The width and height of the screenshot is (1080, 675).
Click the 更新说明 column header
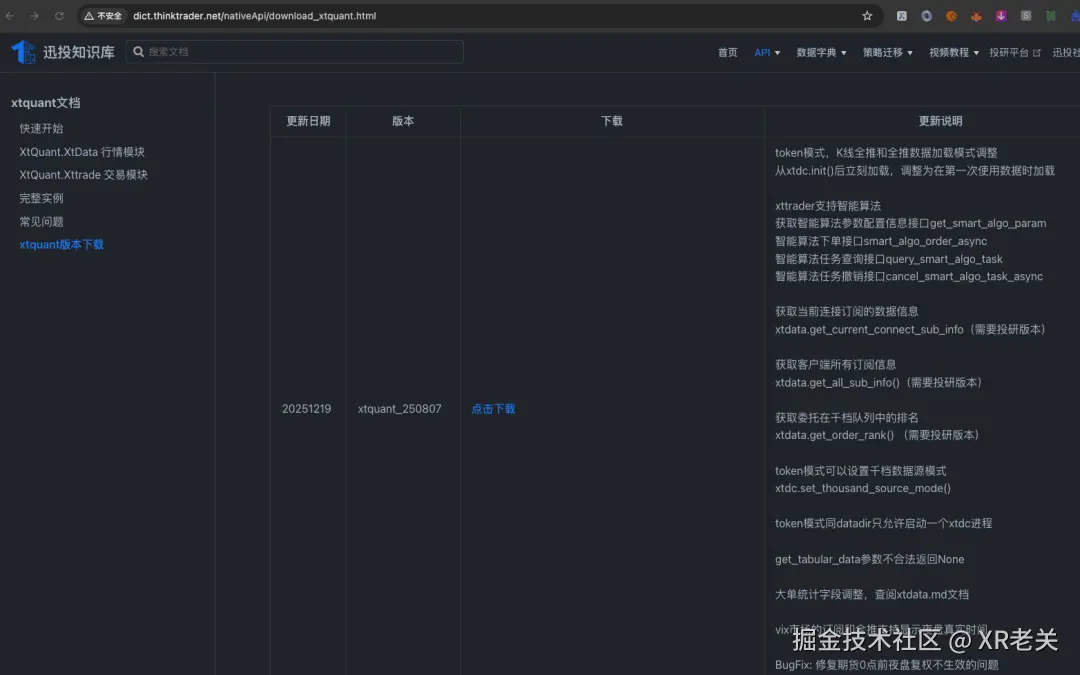(x=940, y=121)
